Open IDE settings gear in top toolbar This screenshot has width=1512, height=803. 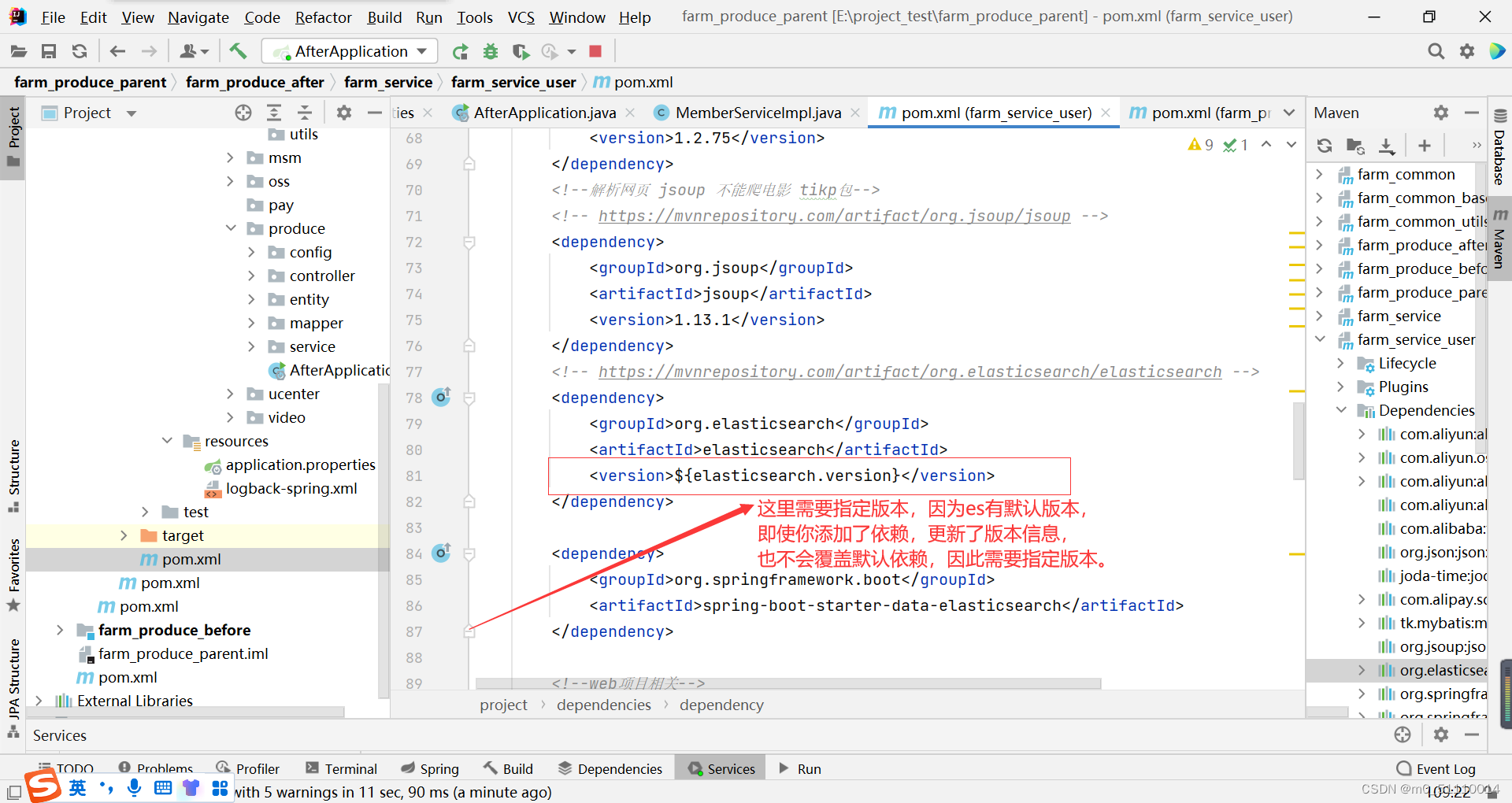pos(1467,51)
